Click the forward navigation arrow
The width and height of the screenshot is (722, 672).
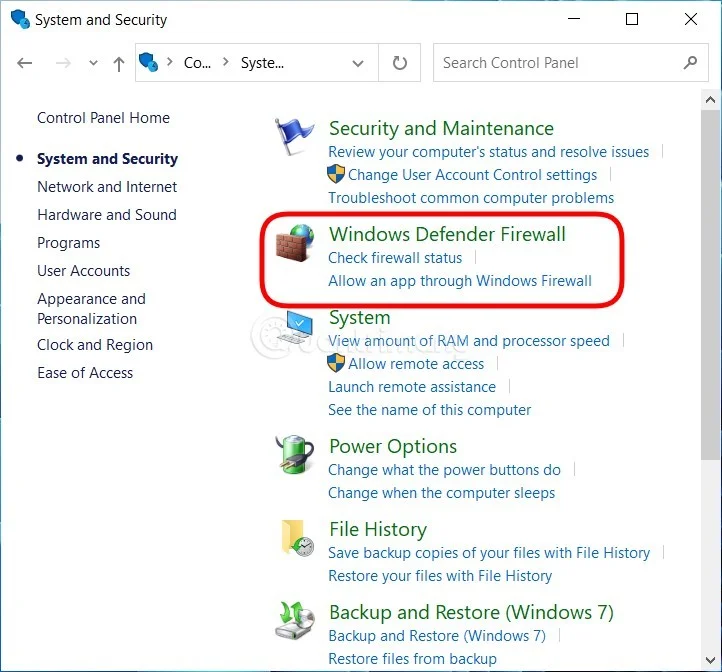pos(63,63)
